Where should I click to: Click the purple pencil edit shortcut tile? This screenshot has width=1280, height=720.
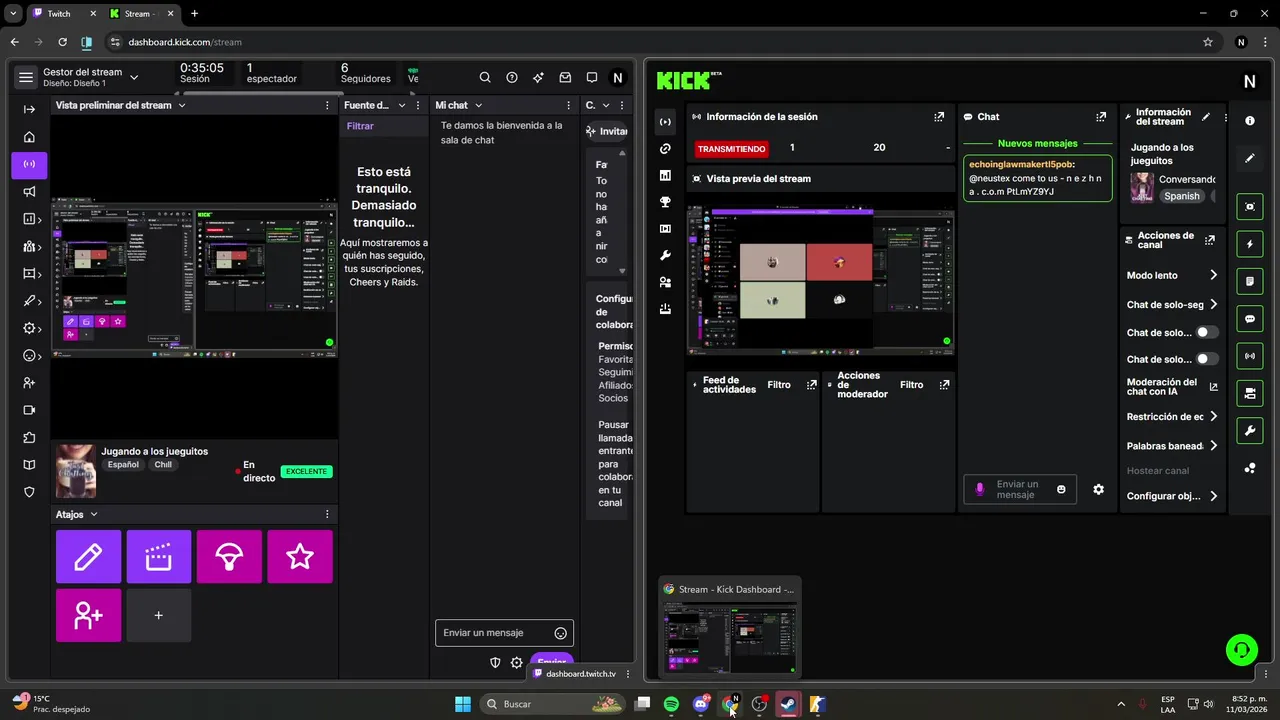88,556
